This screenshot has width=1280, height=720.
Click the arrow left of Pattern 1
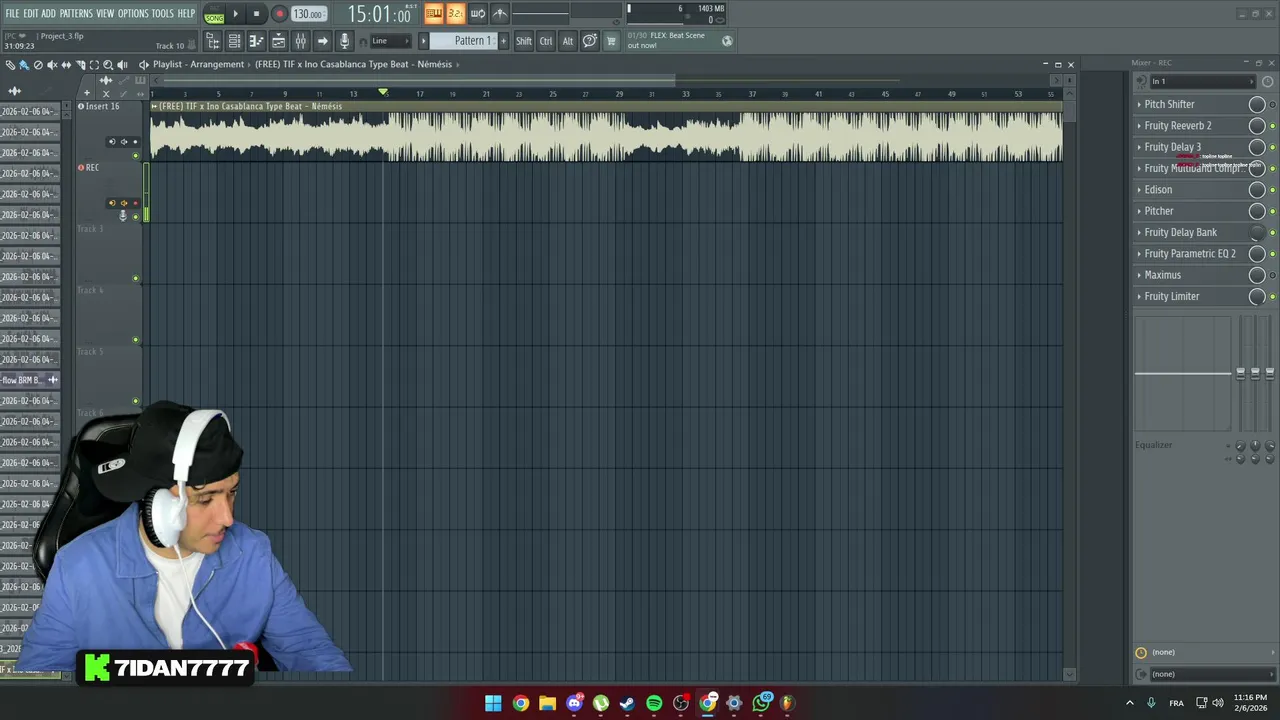point(423,41)
